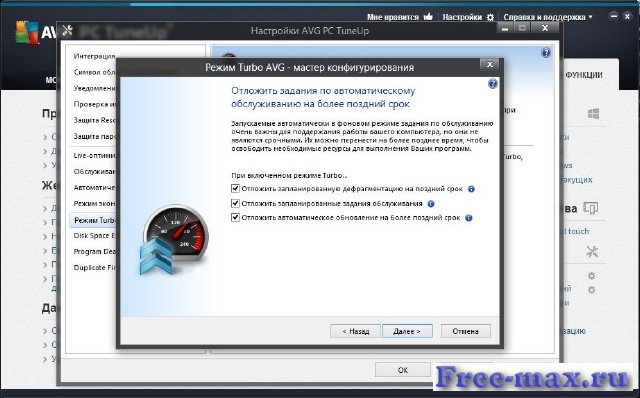Close the main AVG window
640x398 pixels.
point(627,16)
